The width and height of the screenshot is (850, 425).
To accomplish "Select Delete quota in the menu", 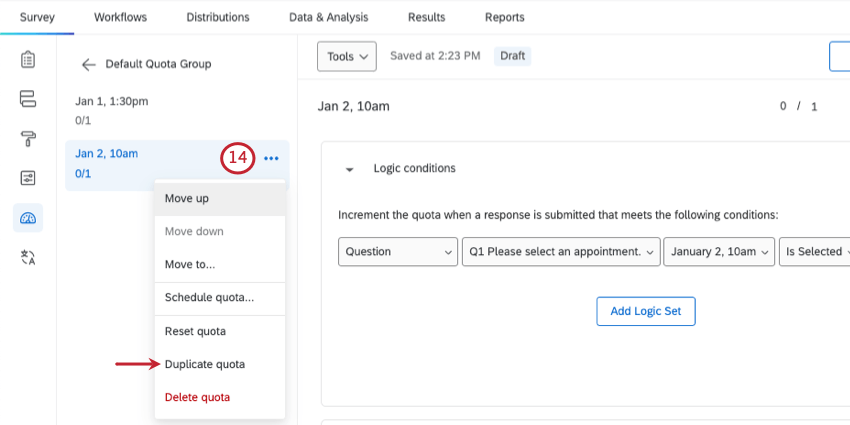I will click(197, 397).
